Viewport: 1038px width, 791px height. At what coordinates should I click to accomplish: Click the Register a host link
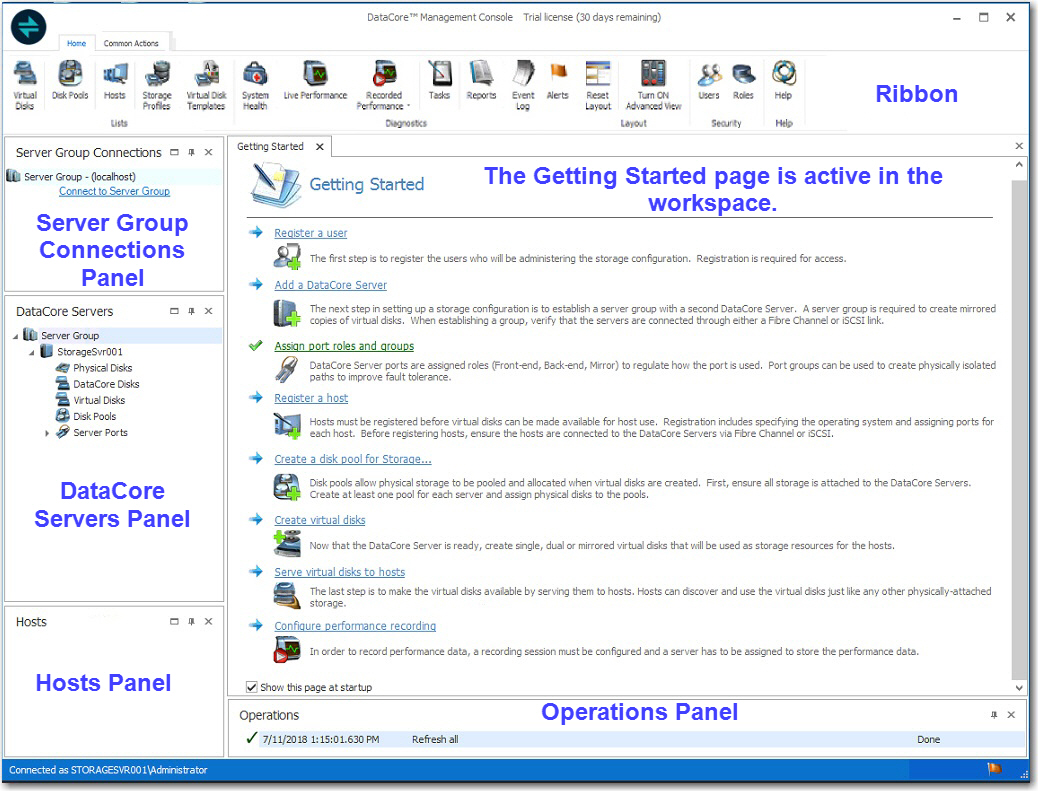311,398
